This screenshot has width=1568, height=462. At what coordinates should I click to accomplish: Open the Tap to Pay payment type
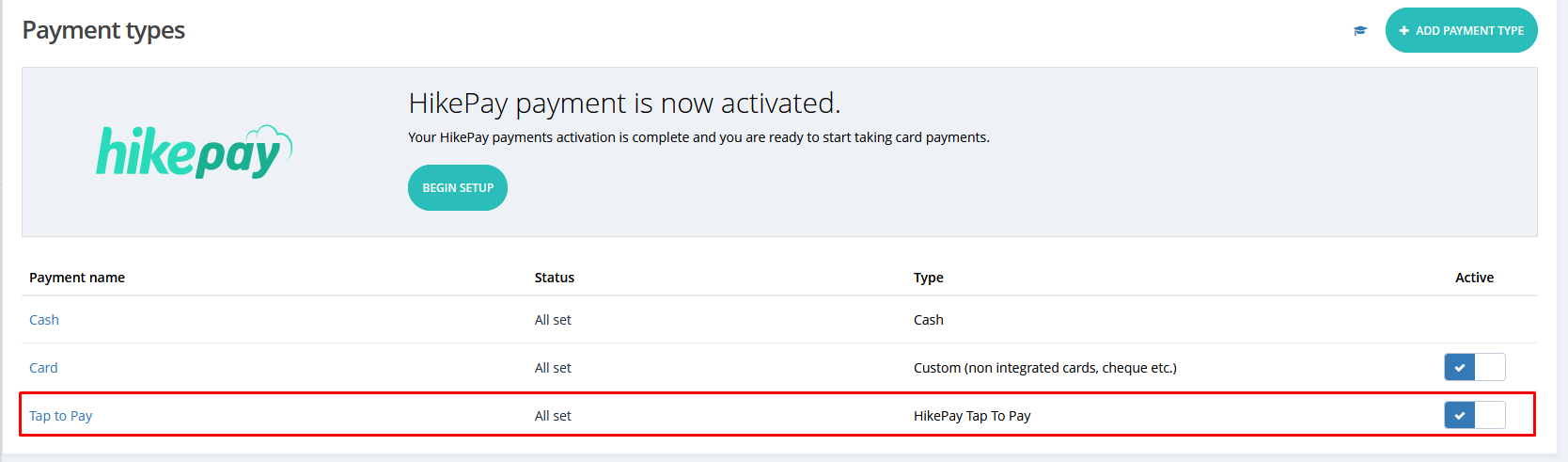pos(61,416)
